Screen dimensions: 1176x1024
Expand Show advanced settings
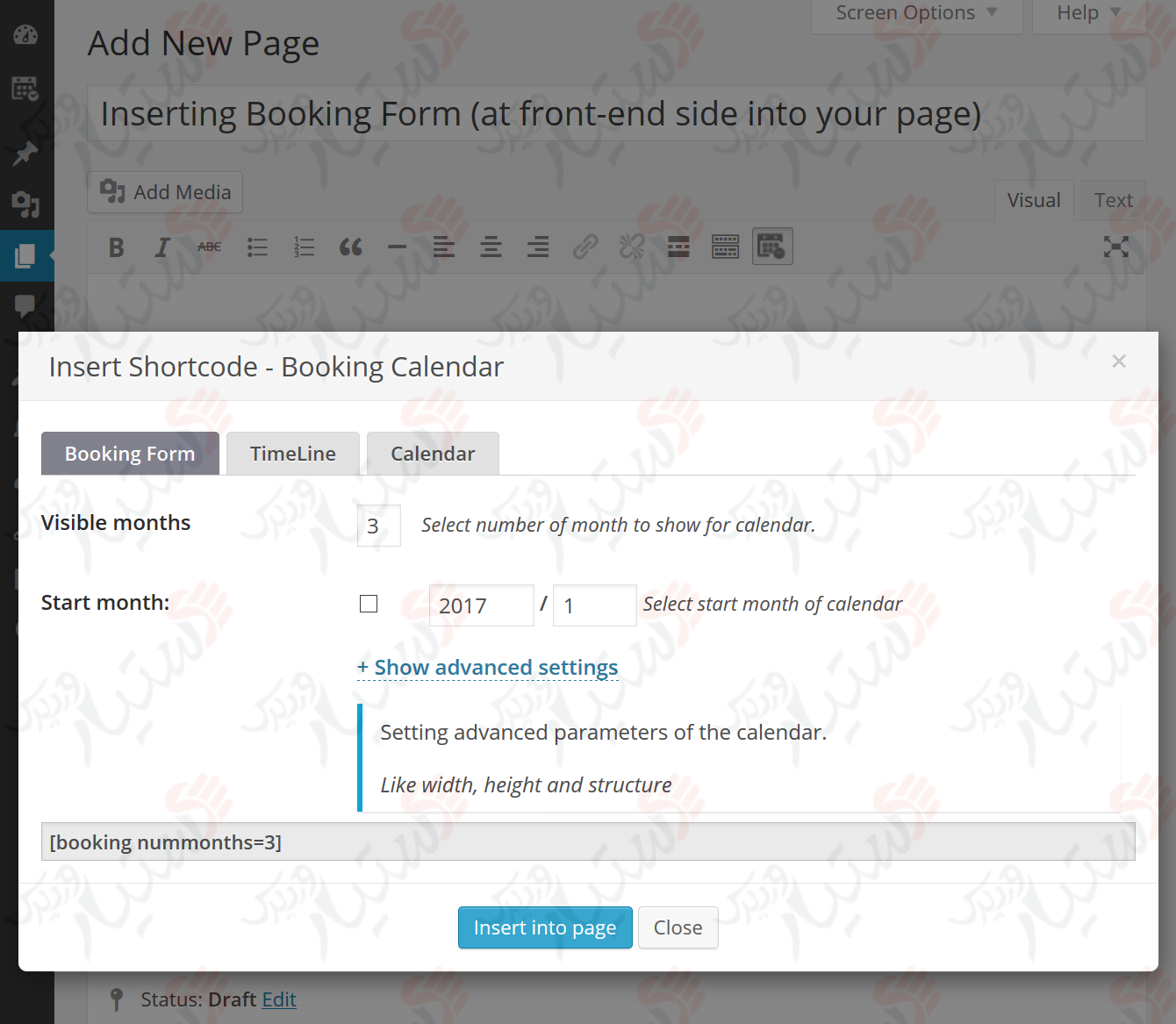click(x=488, y=668)
